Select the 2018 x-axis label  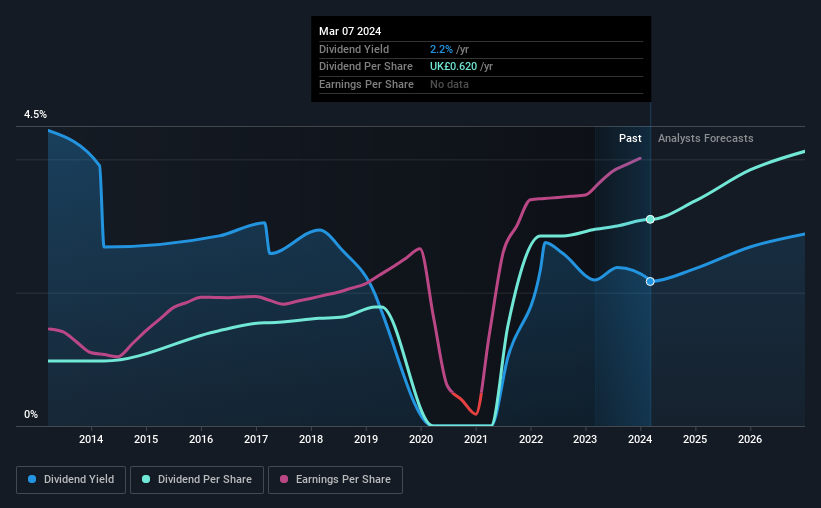point(311,439)
